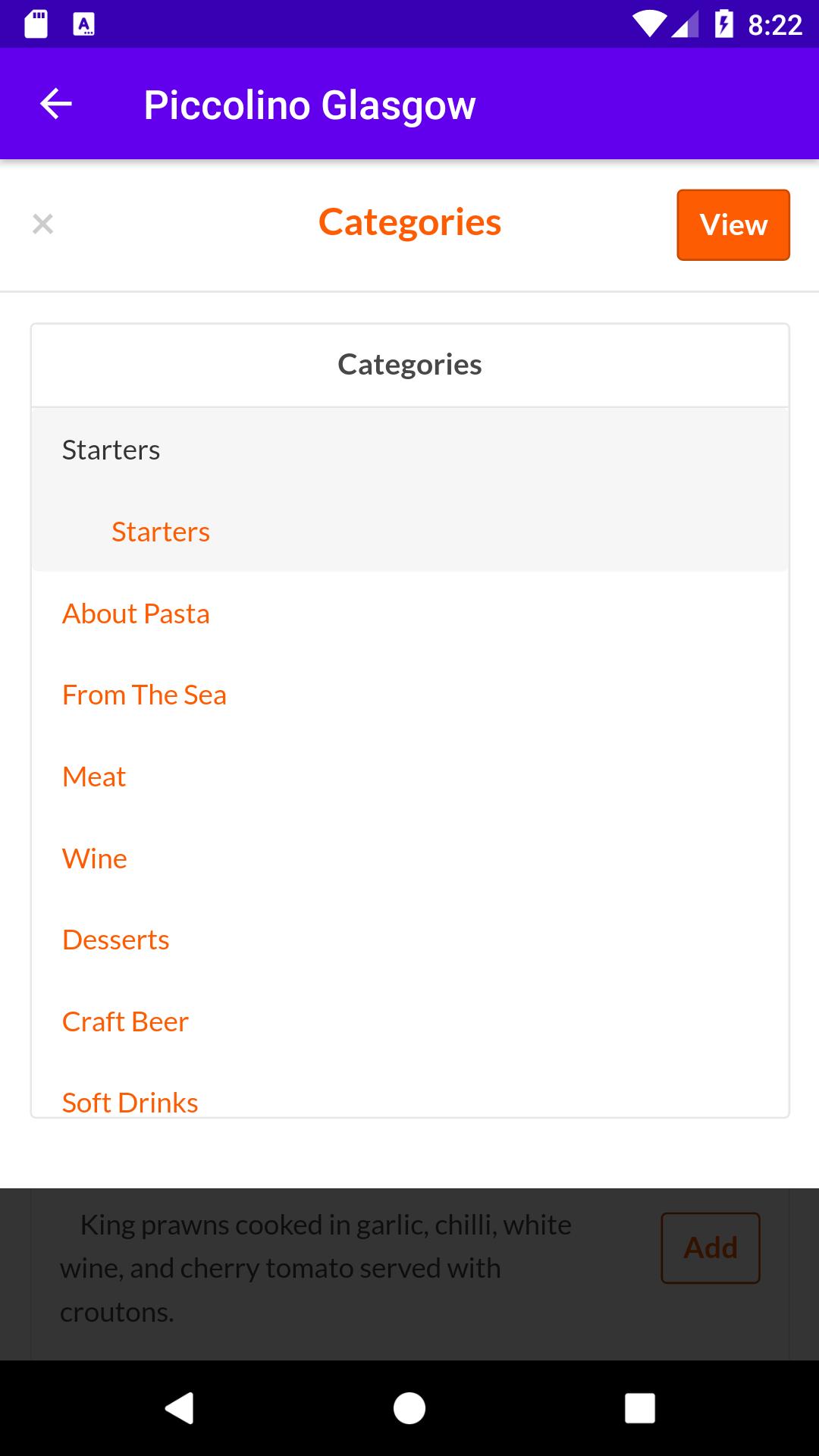Choose the Soft Drinks category
The width and height of the screenshot is (819, 1456).
[x=130, y=1102]
